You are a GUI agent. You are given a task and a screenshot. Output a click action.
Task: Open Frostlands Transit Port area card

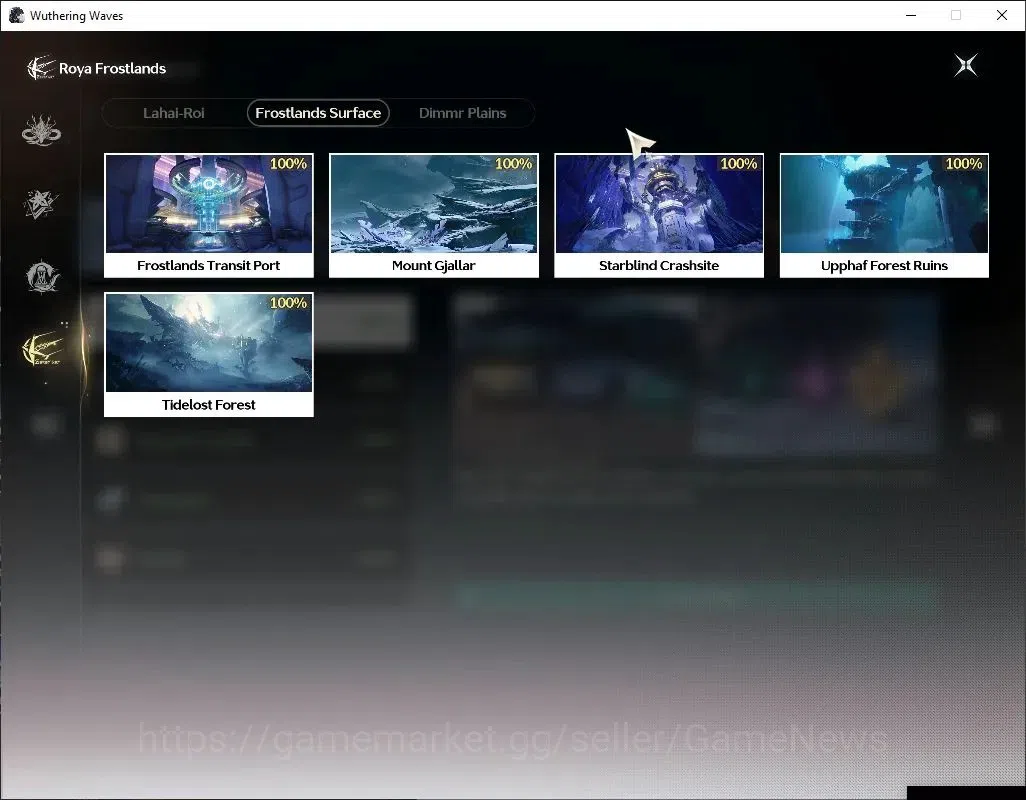click(209, 215)
